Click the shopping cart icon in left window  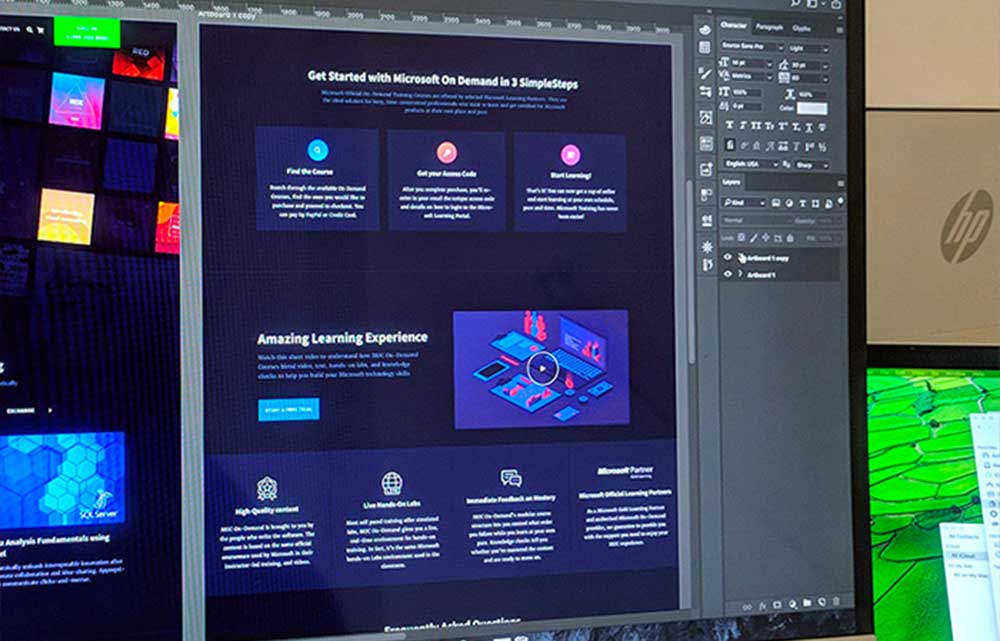coord(40,29)
